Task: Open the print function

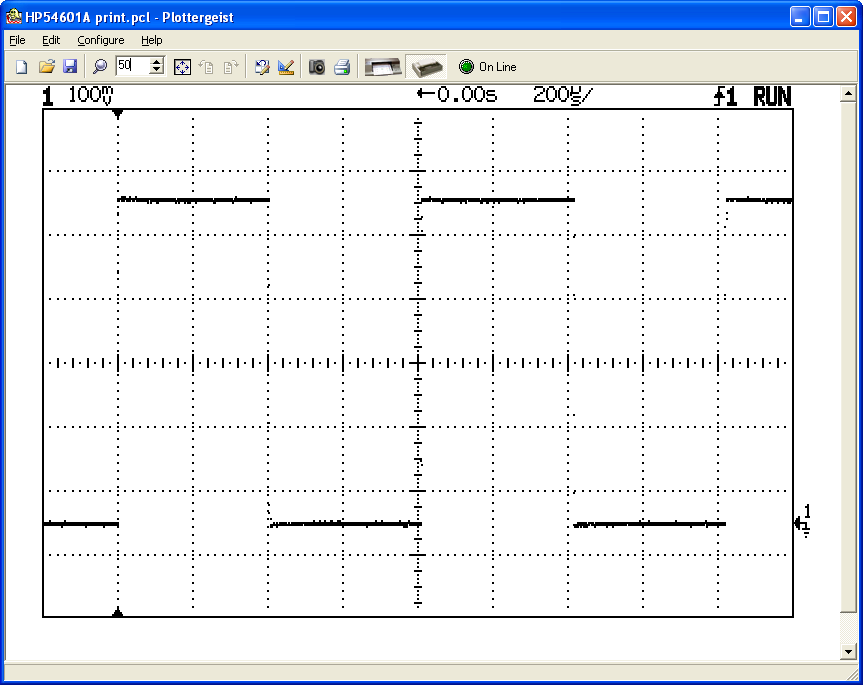Action: pos(341,66)
